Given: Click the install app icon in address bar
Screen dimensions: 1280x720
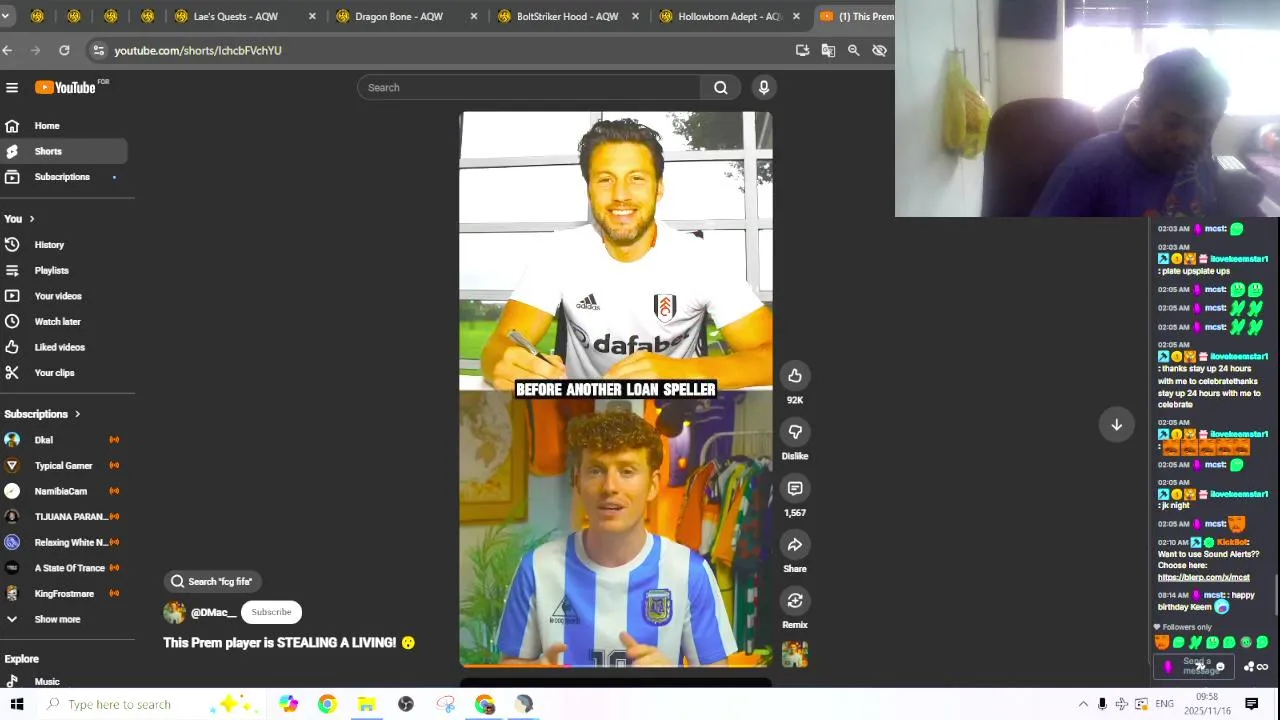Looking at the screenshot, I should [x=802, y=50].
